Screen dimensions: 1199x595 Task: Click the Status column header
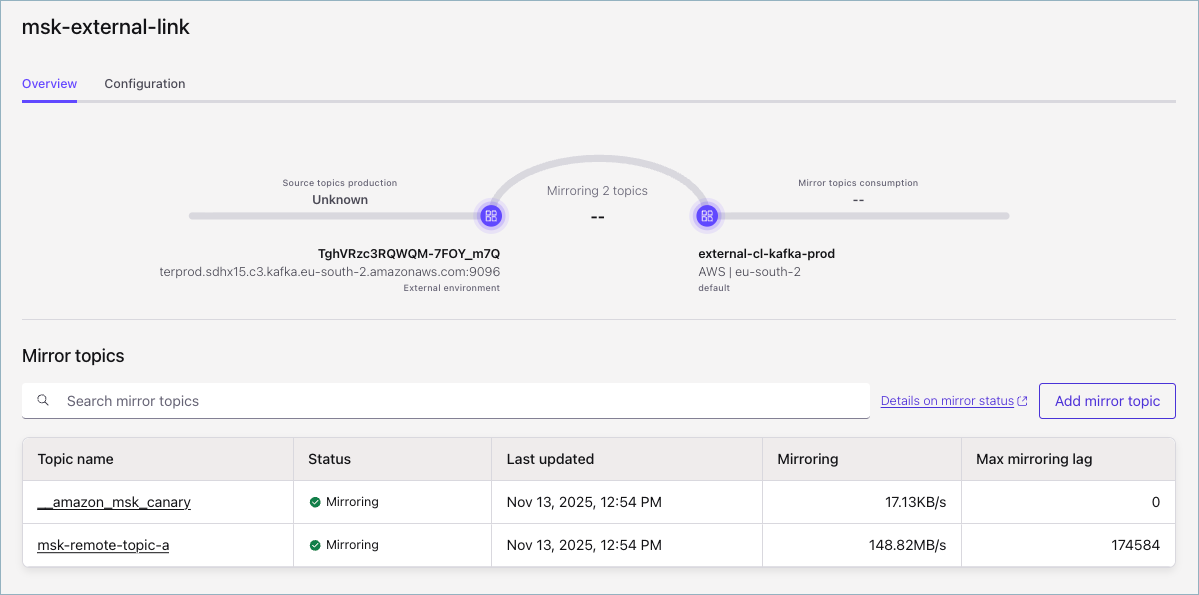click(x=327, y=458)
